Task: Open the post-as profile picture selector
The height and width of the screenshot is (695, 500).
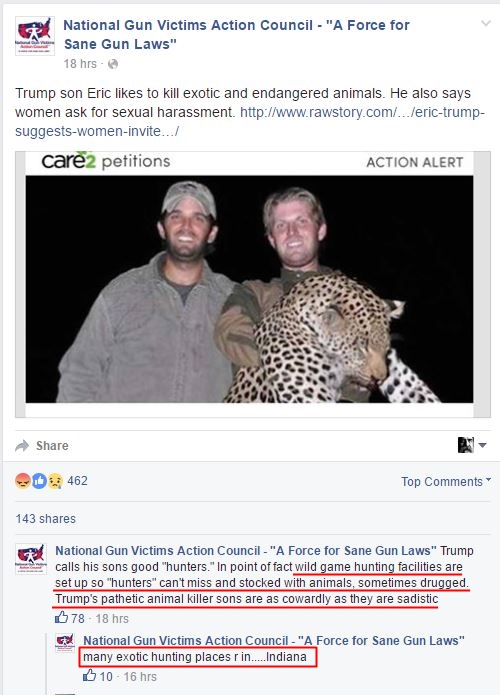Action: 472,445
